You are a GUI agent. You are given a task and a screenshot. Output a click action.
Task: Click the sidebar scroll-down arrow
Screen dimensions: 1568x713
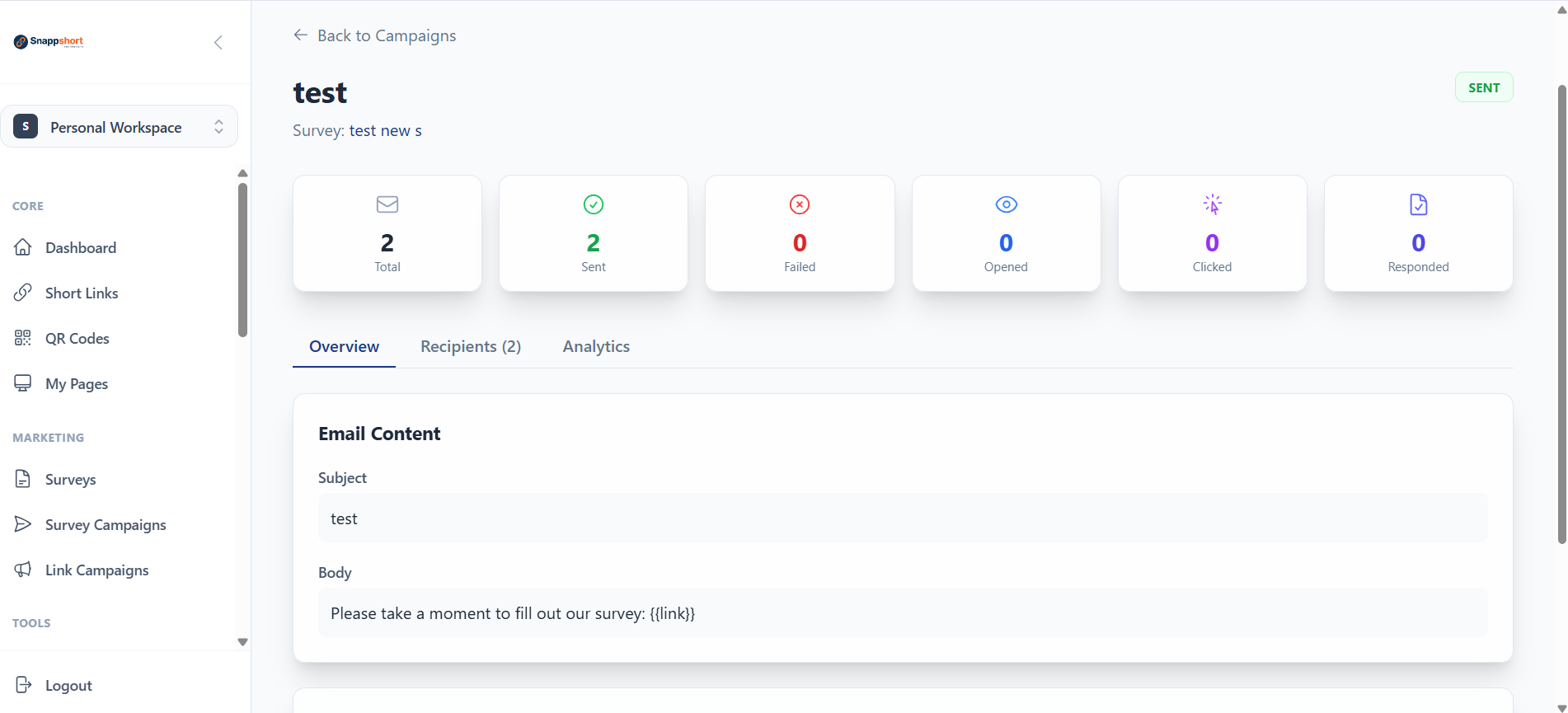[242, 641]
